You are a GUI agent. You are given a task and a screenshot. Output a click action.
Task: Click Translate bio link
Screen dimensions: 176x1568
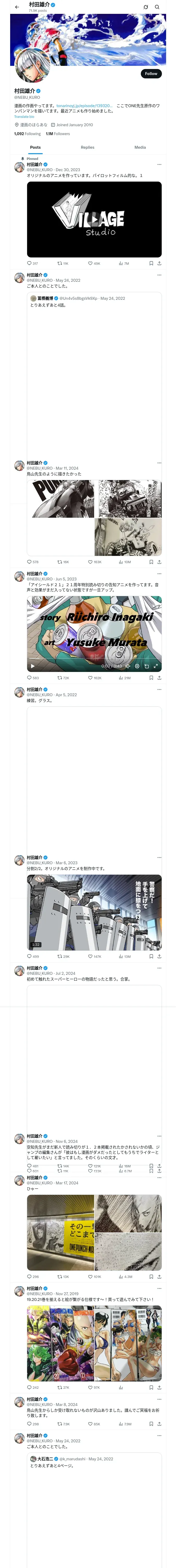point(24,117)
